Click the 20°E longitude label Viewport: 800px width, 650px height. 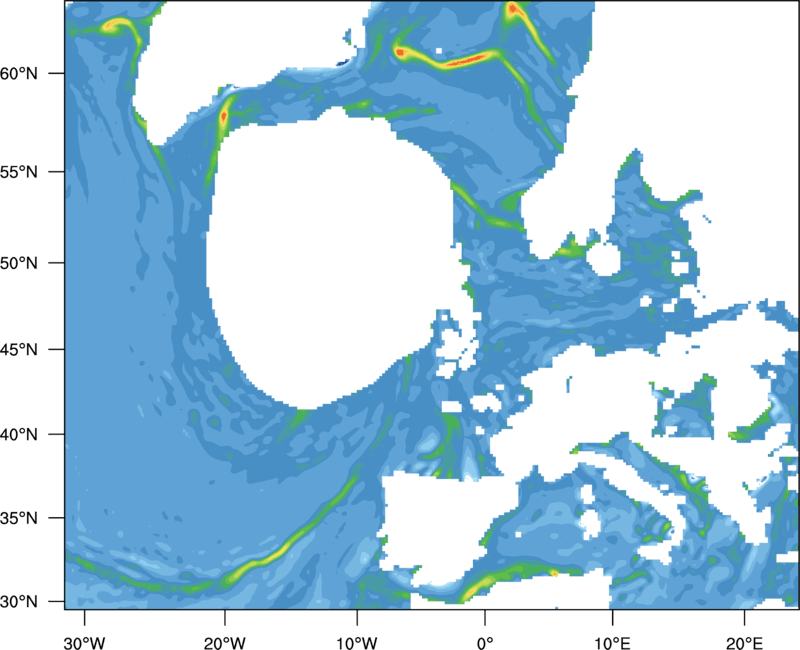pos(744,643)
